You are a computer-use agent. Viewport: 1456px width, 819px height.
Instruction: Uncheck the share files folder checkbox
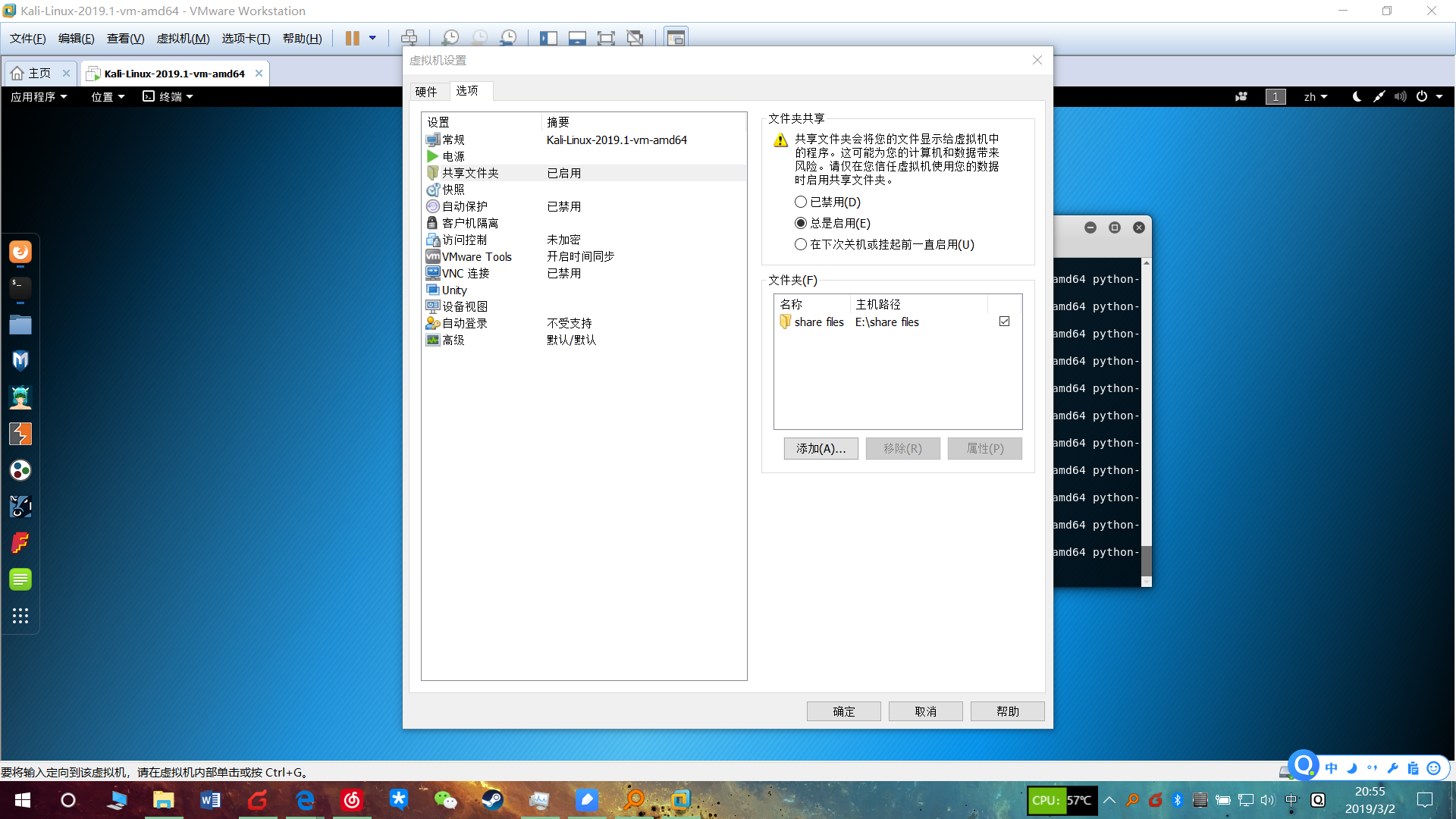[x=1005, y=322]
